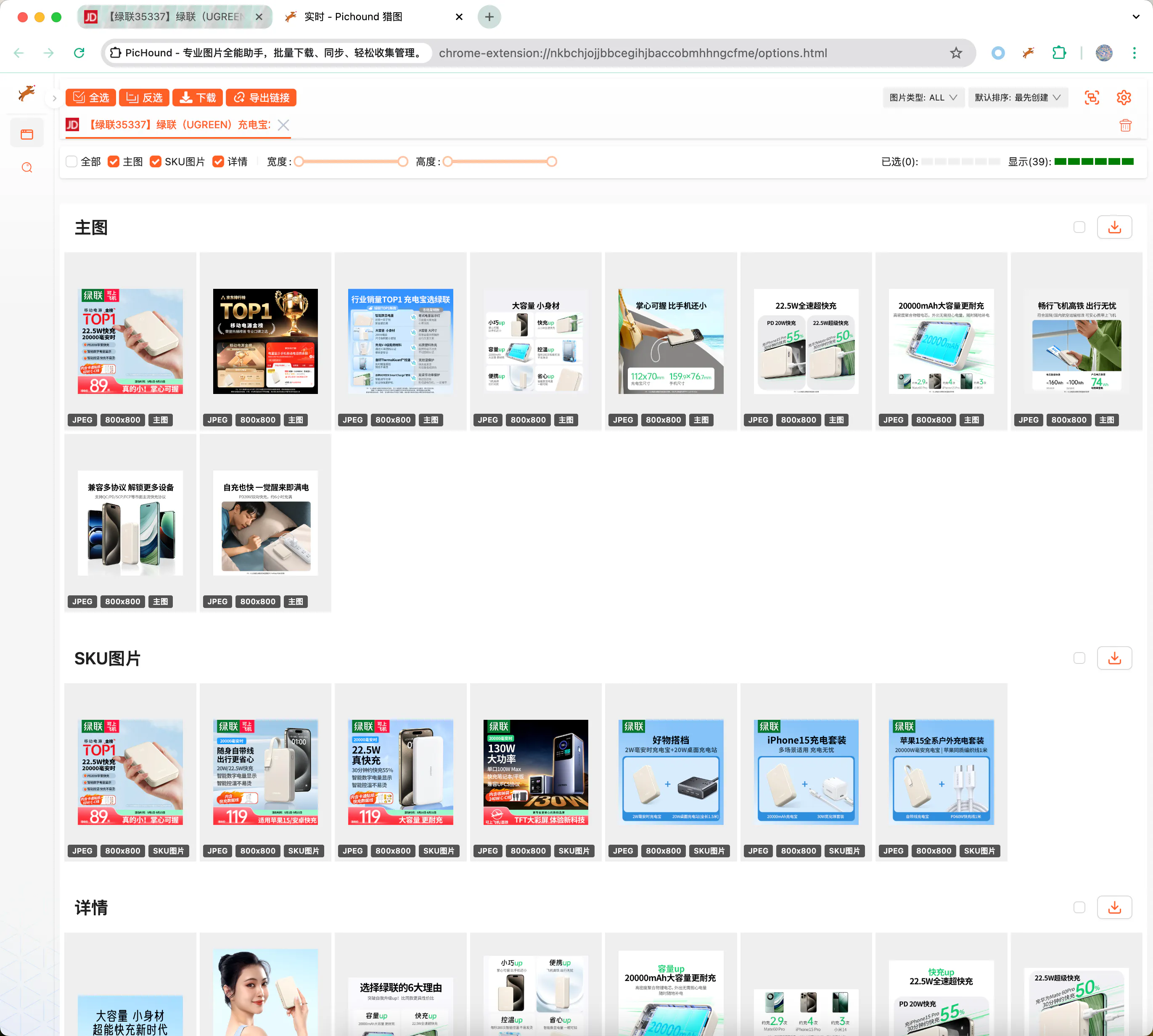Click the 导出链接 export links button
The width and height of the screenshot is (1153, 1036).
click(262, 98)
